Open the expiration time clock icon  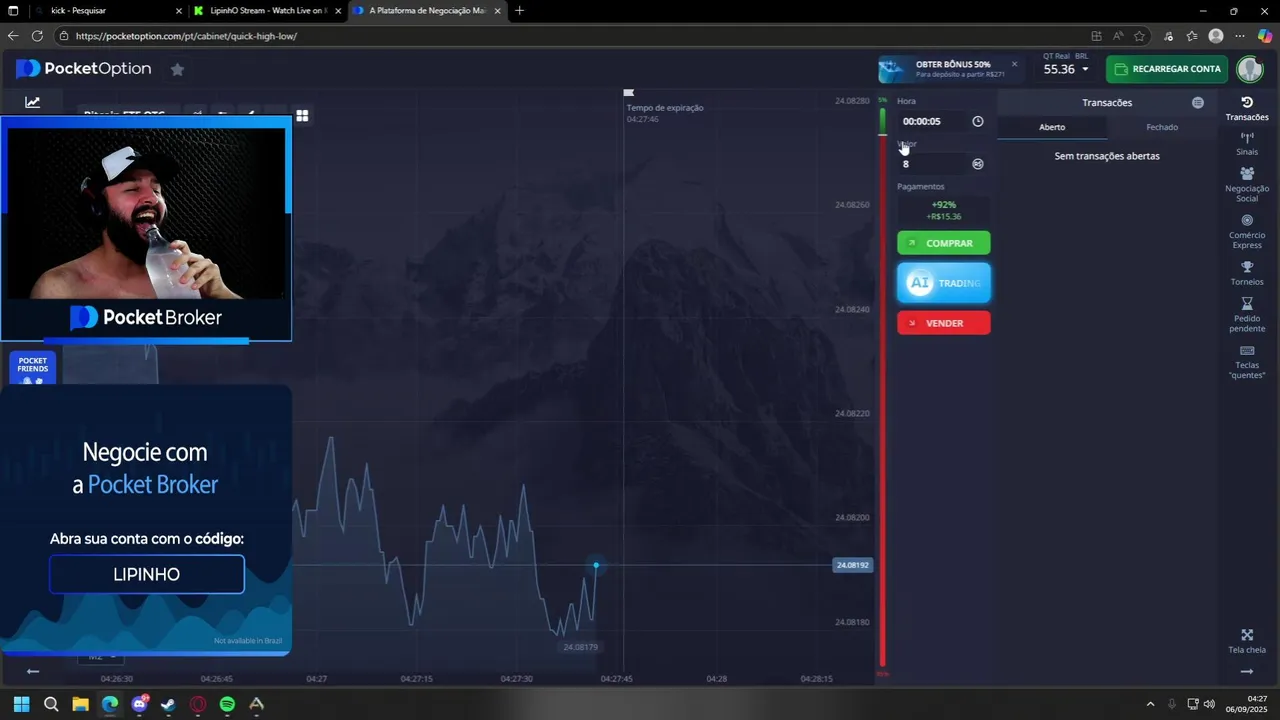(x=978, y=121)
